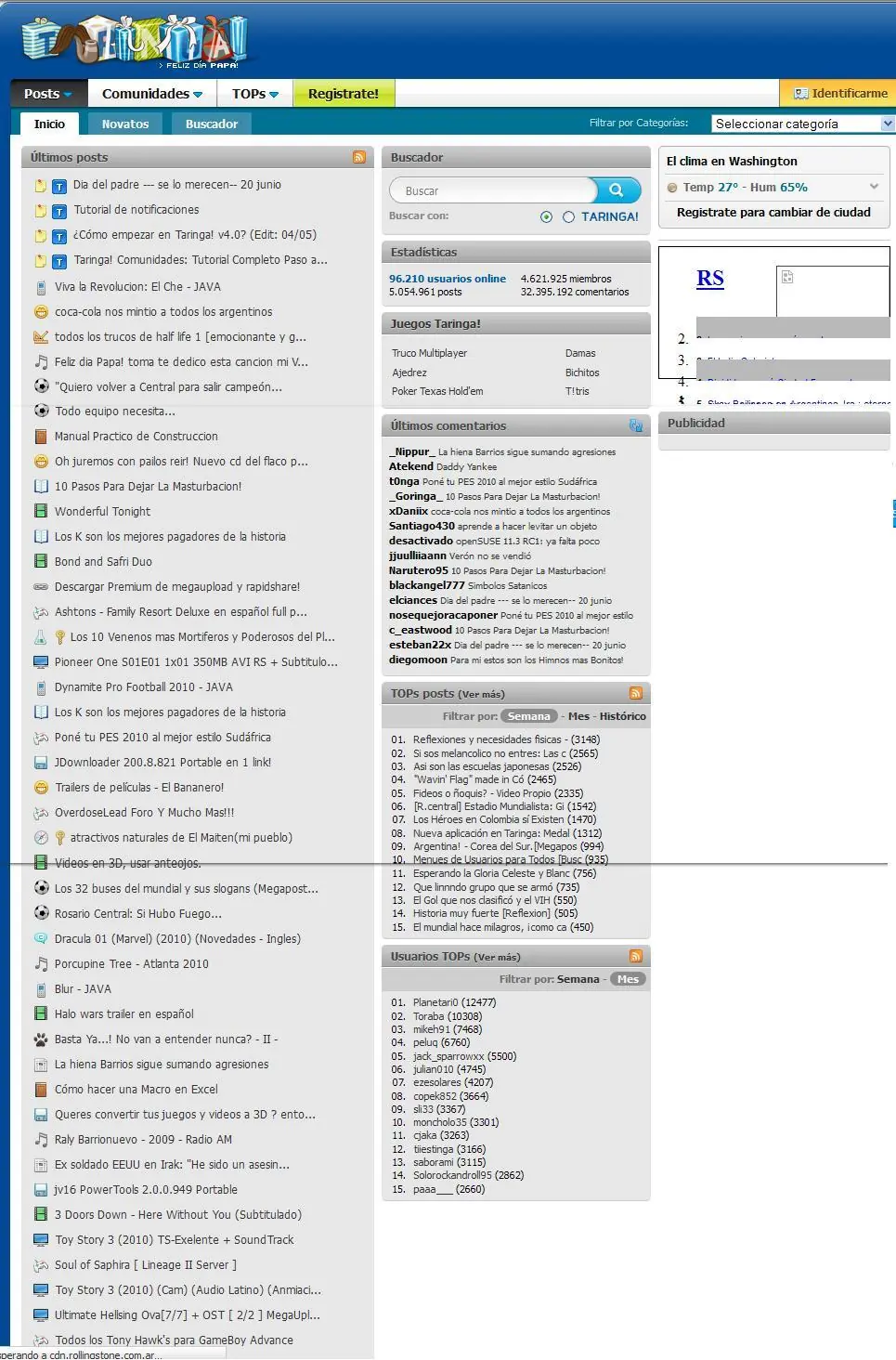Click the Identificarme button

(x=840, y=94)
